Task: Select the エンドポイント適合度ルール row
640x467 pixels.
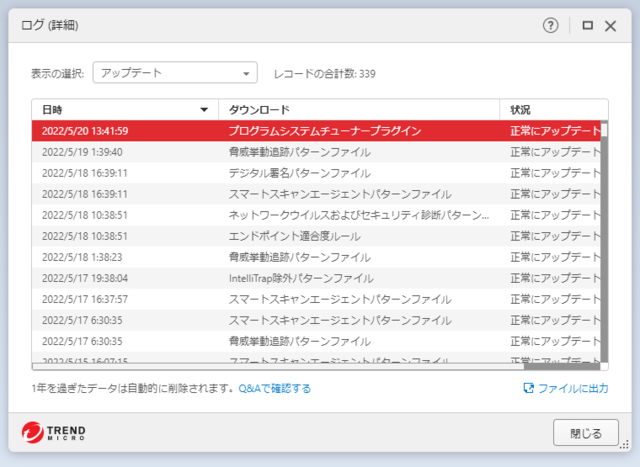Action: click(316, 236)
